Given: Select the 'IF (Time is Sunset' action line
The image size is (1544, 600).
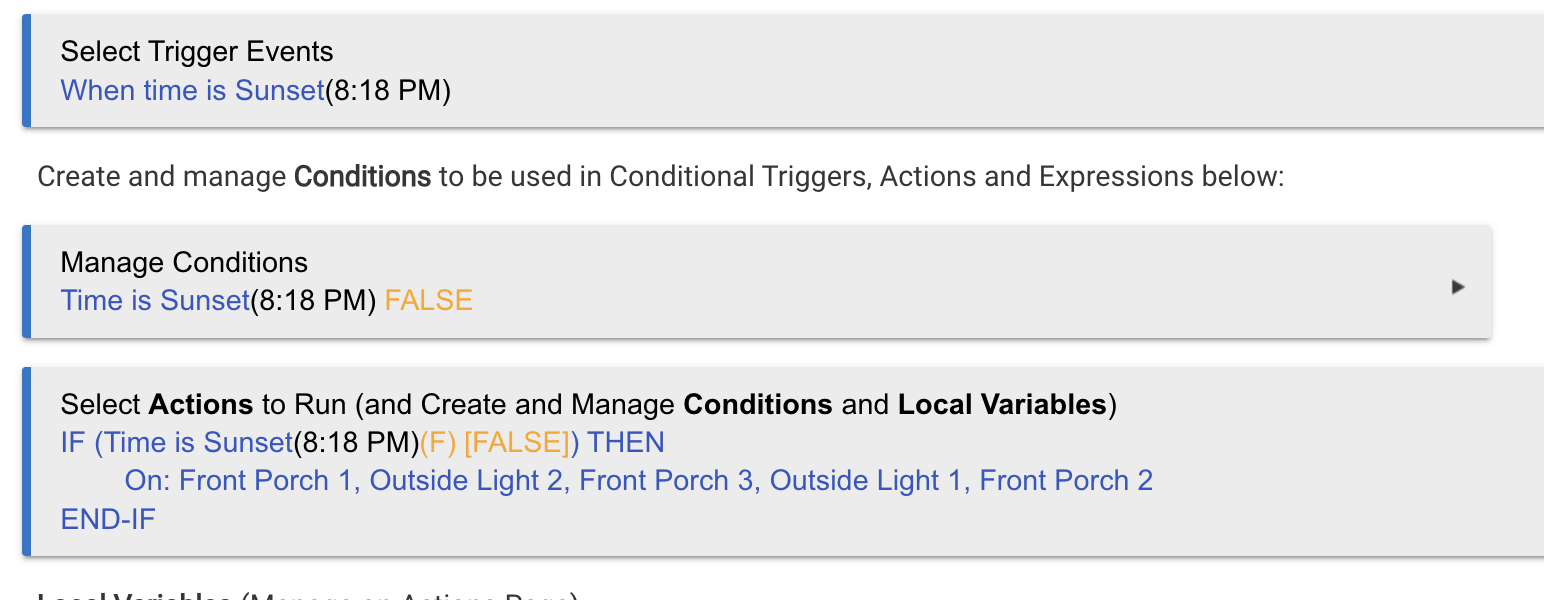Looking at the screenshot, I should tap(176, 443).
